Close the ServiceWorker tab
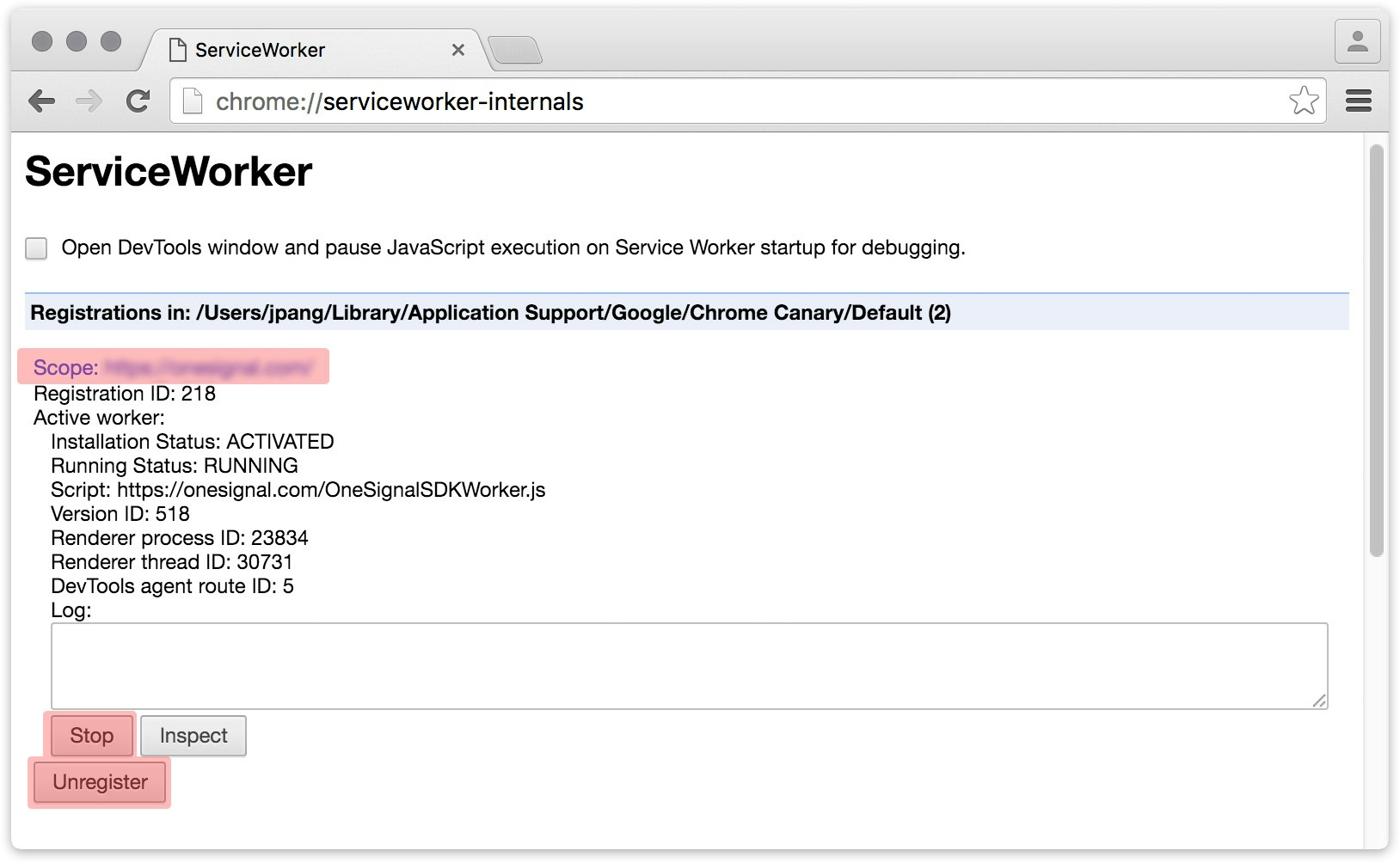1400x863 pixels. 458,50
